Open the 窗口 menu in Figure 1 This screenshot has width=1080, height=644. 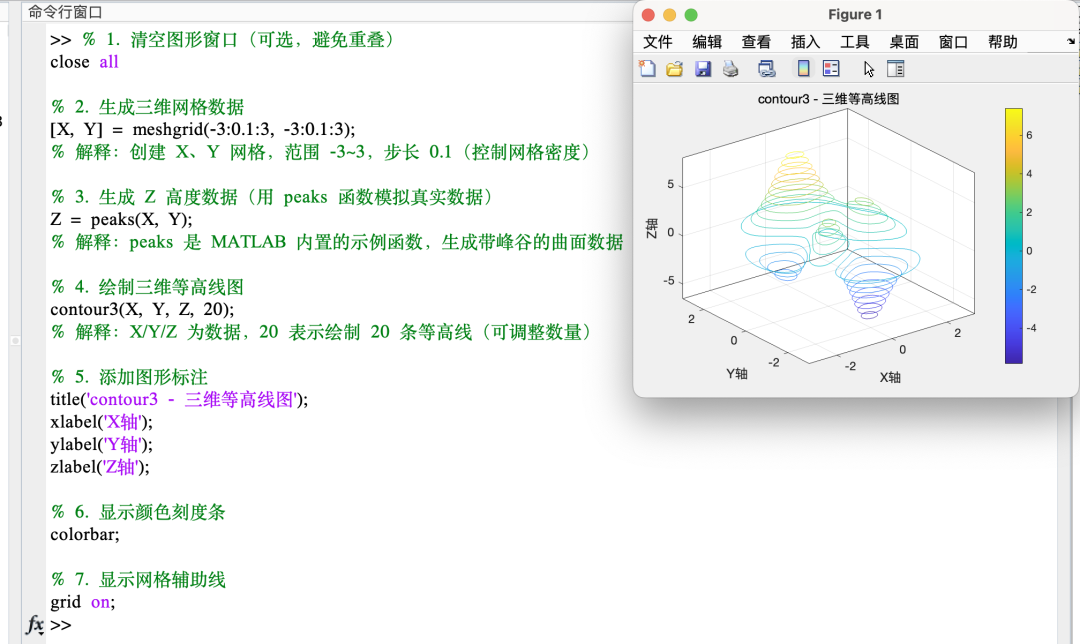(x=953, y=42)
